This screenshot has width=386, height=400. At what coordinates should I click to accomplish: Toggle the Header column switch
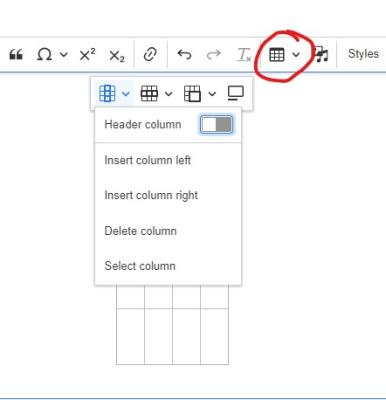click(x=216, y=125)
